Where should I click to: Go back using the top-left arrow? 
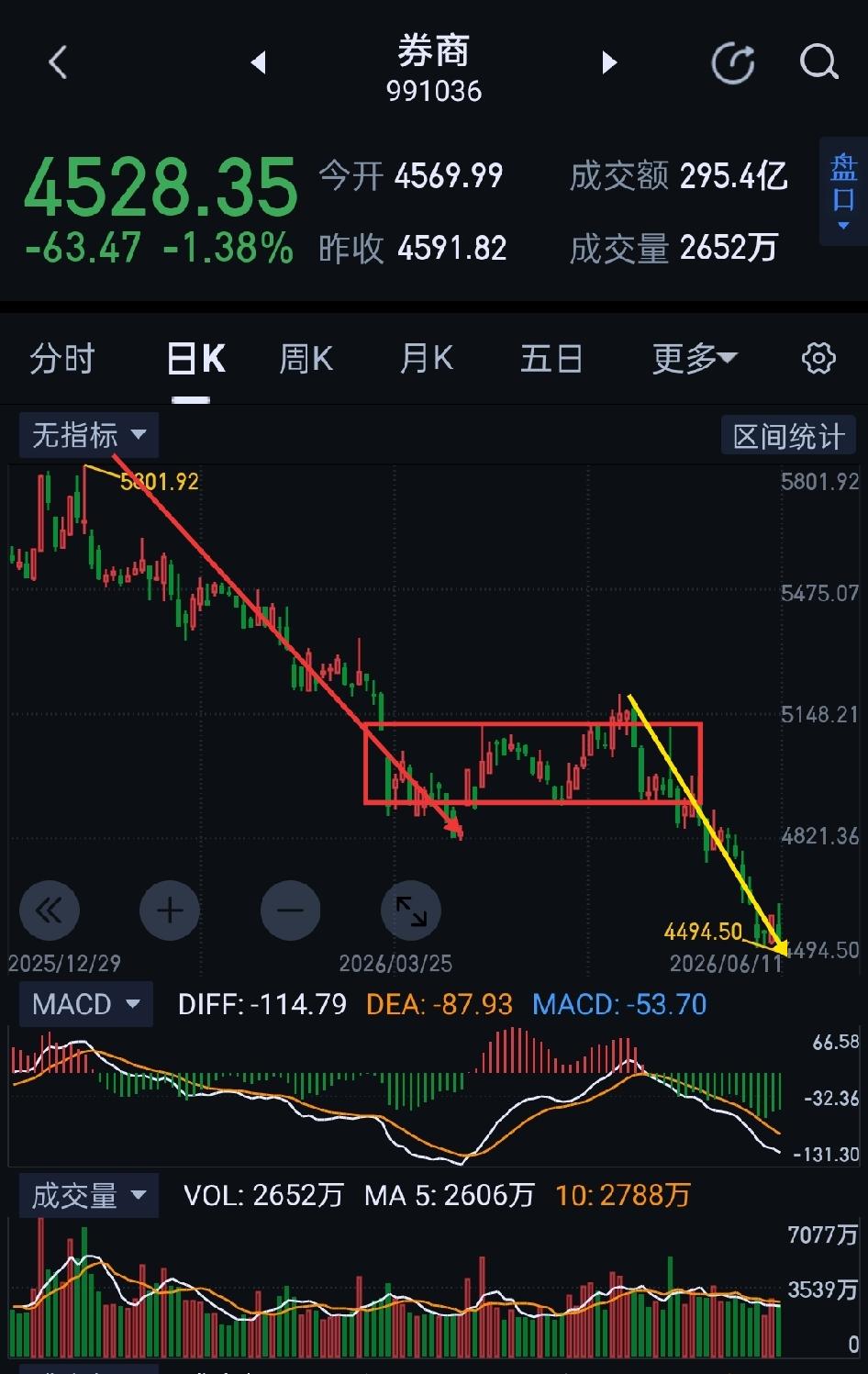58,63
